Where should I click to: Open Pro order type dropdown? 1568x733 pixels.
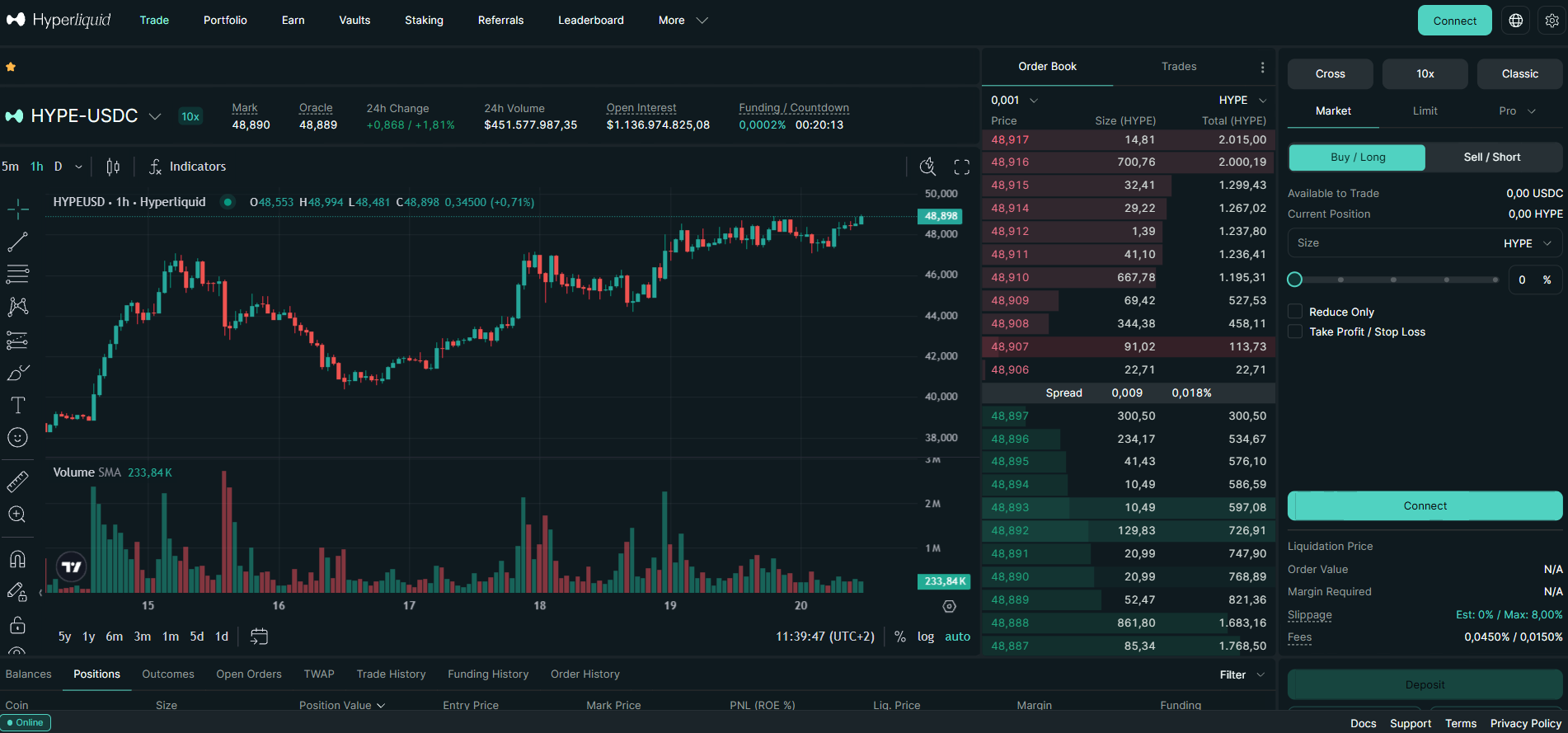coord(1517,110)
